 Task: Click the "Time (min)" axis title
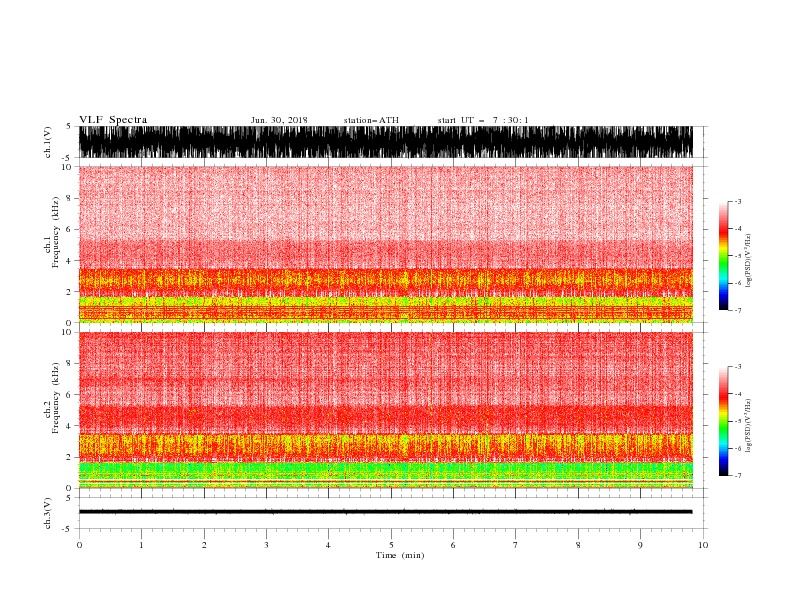pyautogui.click(x=400, y=555)
